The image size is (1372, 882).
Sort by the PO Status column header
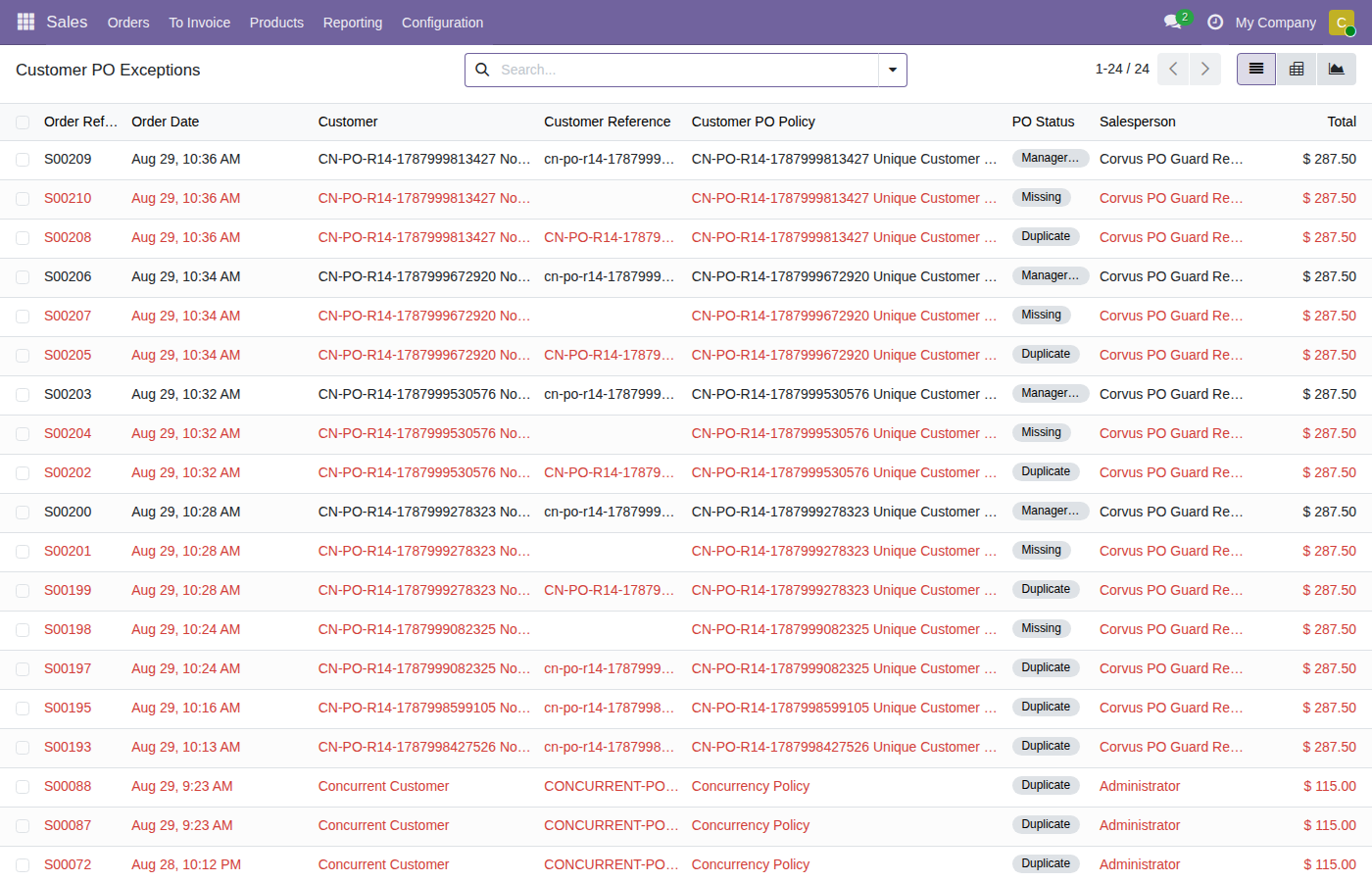(1043, 122)
